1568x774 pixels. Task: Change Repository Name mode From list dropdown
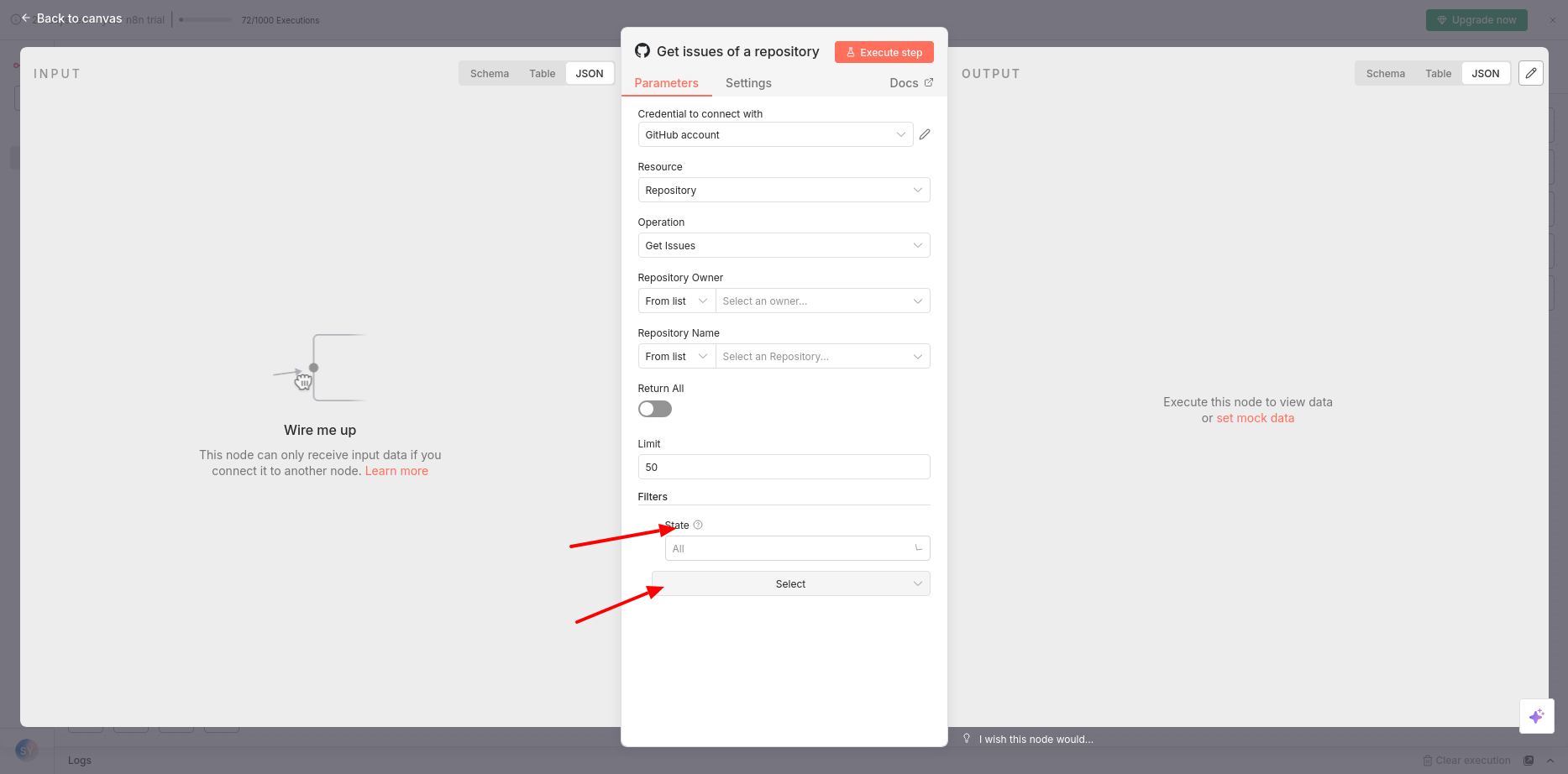(677, 356)
